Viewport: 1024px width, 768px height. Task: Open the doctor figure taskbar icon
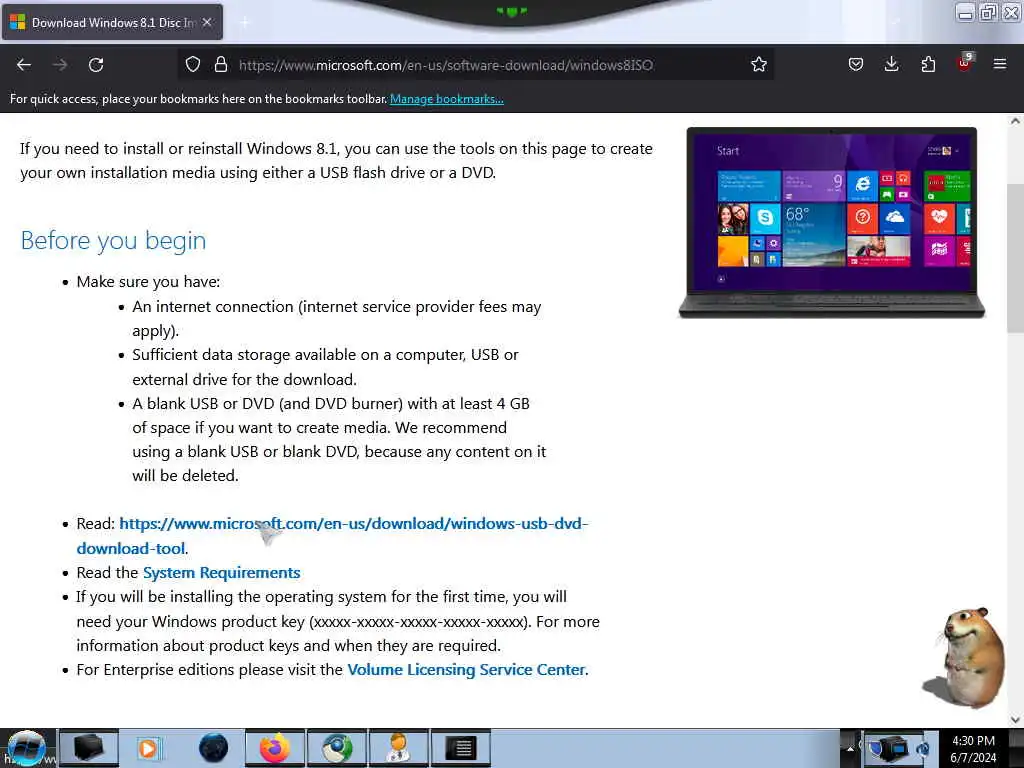pyautogui.click(x=398, y=748)
